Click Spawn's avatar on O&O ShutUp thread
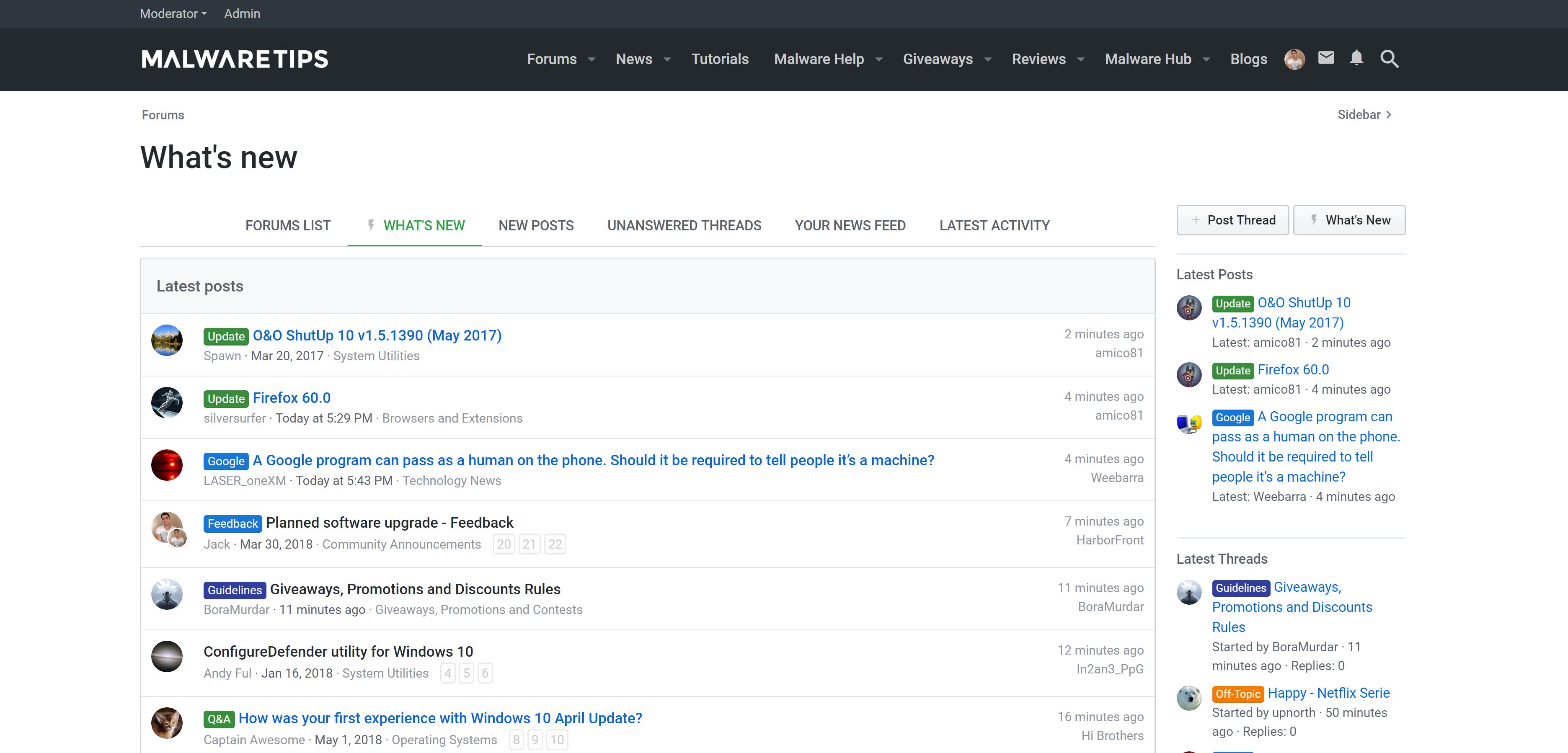 coord(167,340)
